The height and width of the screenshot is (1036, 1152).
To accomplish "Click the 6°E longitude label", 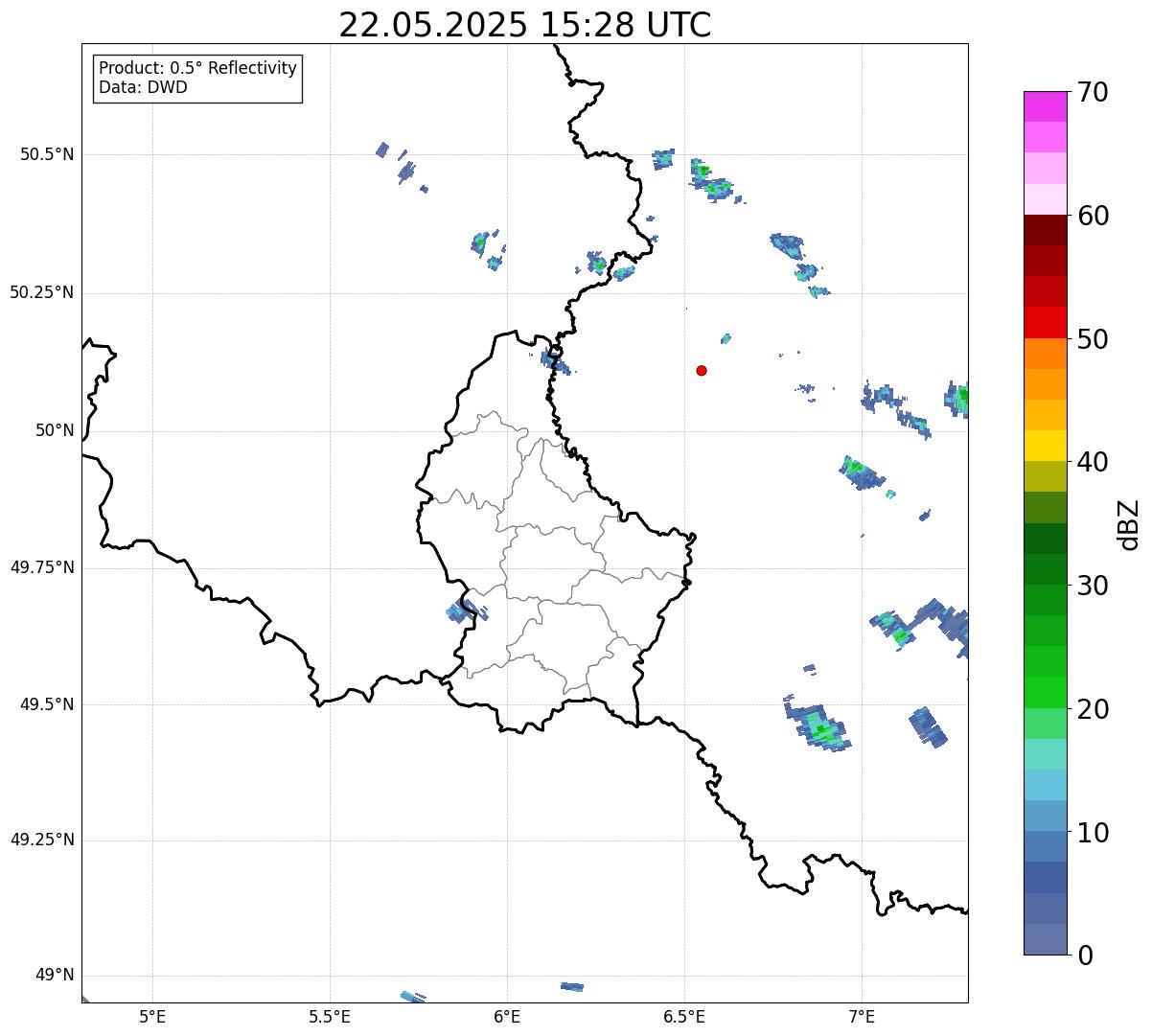I will [507, 1017].
